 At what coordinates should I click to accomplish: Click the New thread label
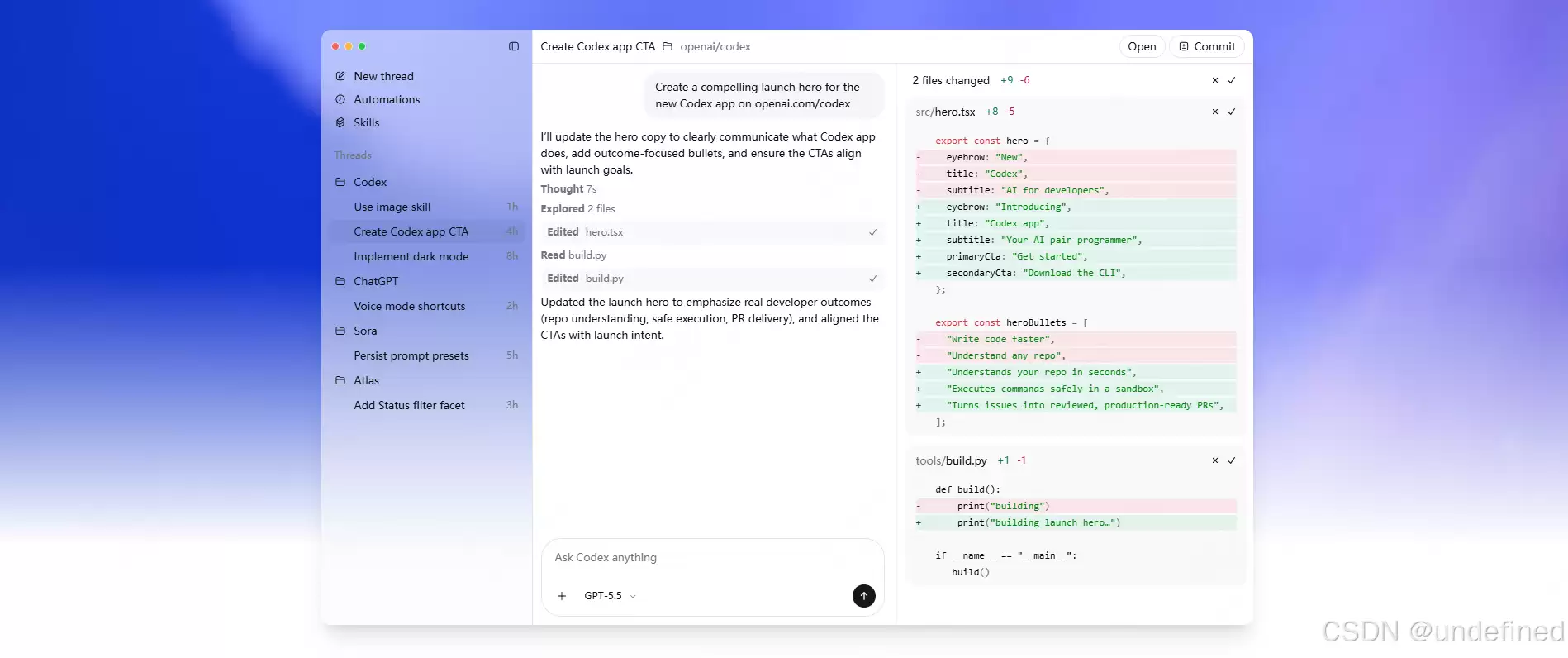(383, 76)
